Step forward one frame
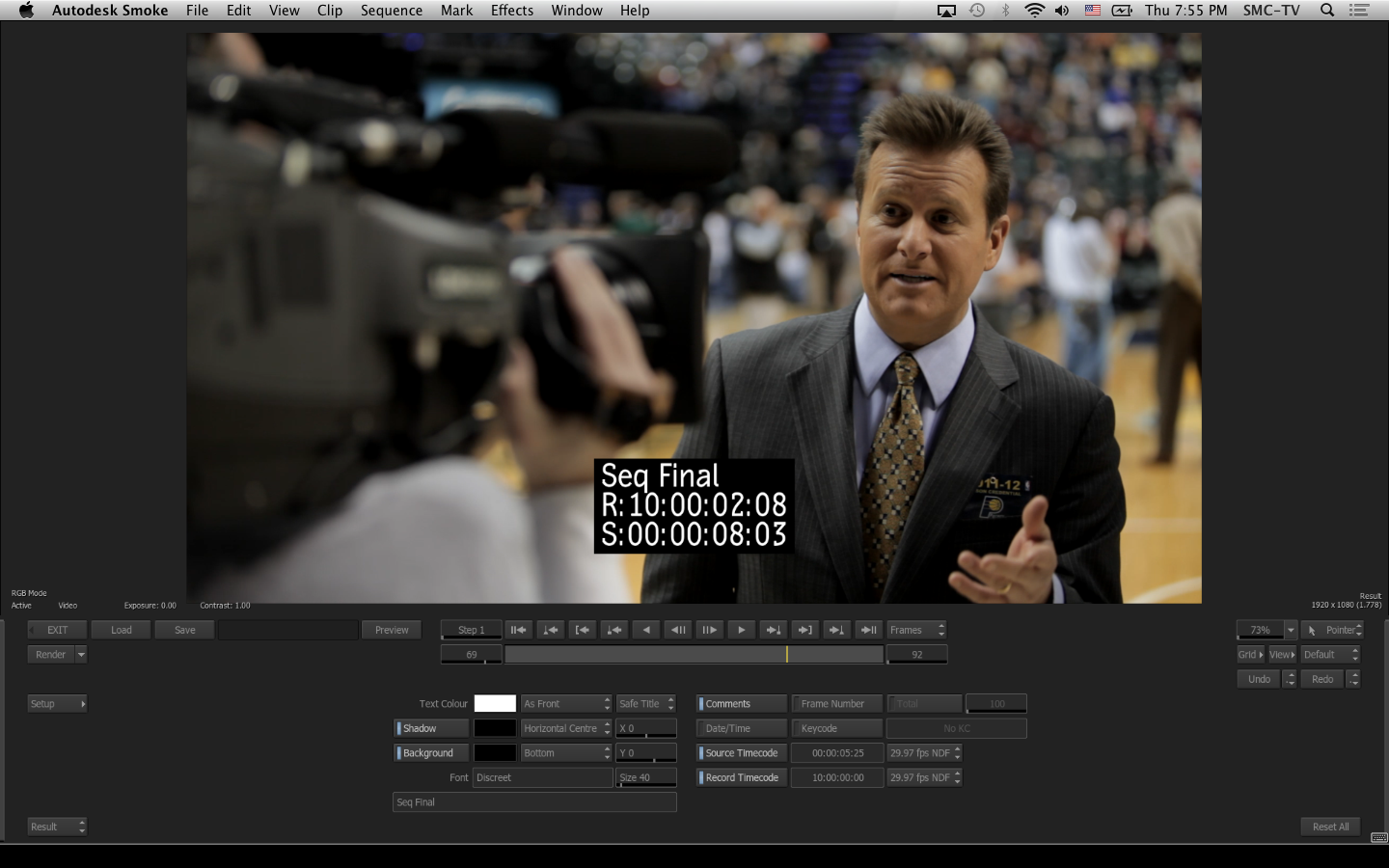This screenshot has height=868, width=1389. [709, 630]
